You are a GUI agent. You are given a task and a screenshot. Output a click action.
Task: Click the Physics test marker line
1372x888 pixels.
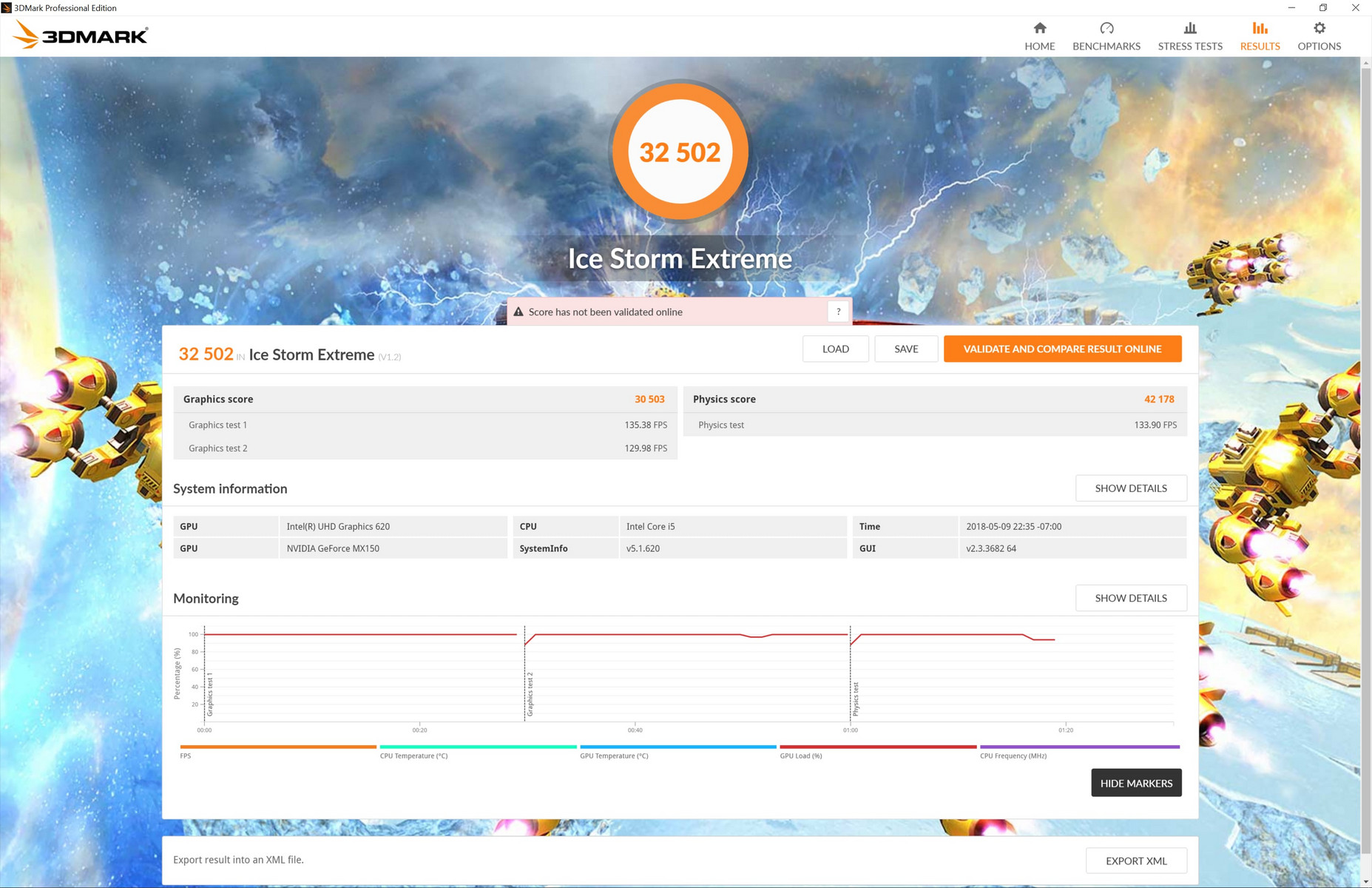851,673
